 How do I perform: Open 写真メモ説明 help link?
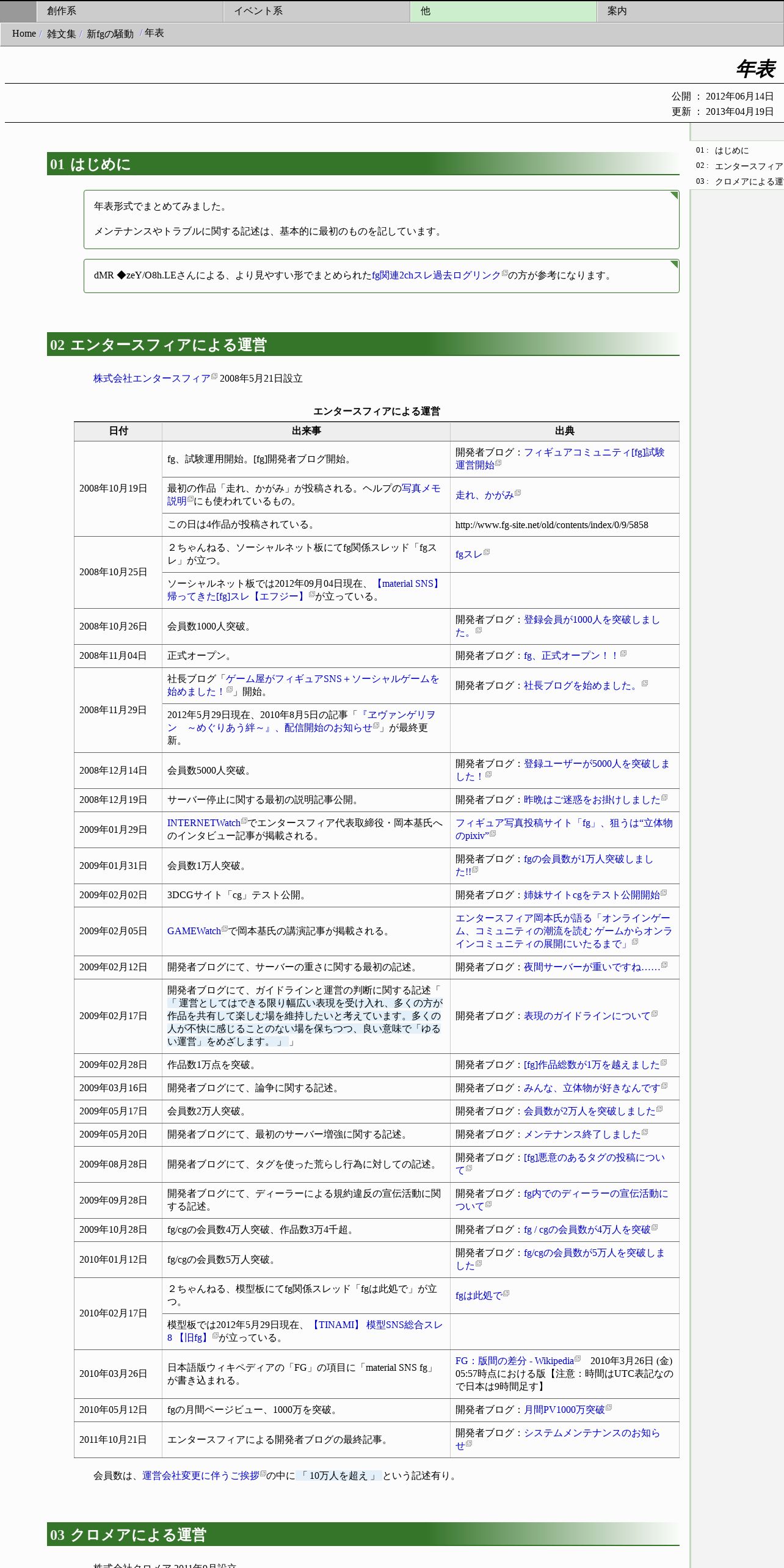[303, 495]
